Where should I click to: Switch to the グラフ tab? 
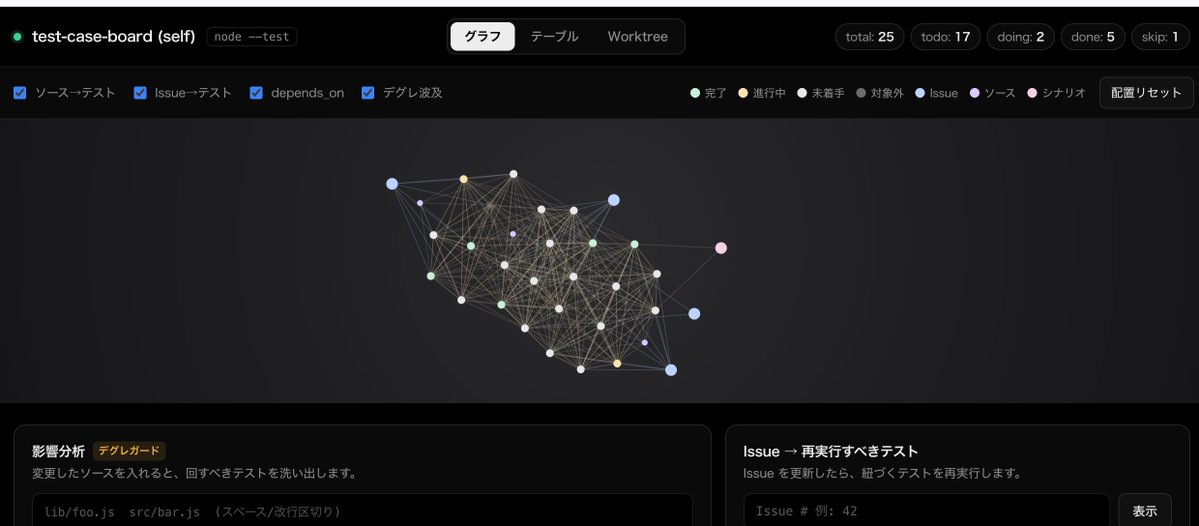(x=483, y=37)
